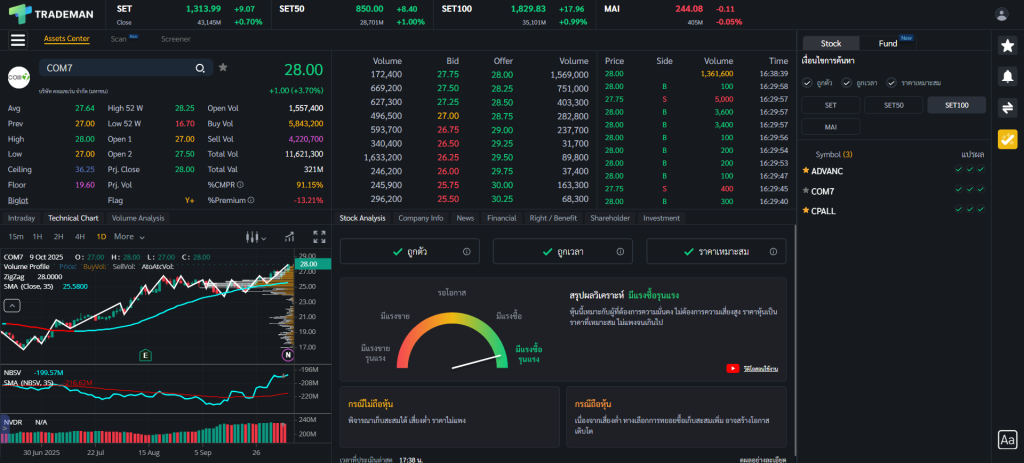Open the Aa font size button
Screen dimensions: 1024x463
click(1007, 439)
